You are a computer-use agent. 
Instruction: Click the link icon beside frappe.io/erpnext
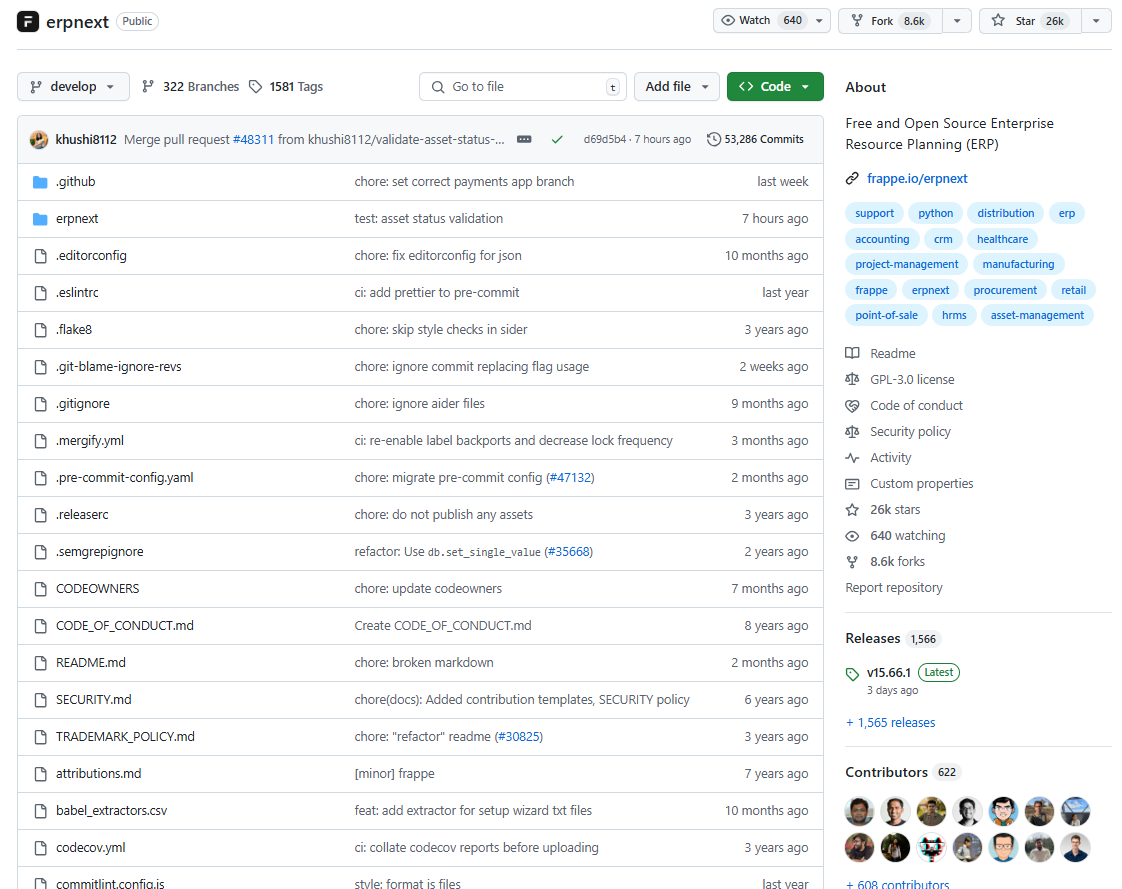pos(852,179)
